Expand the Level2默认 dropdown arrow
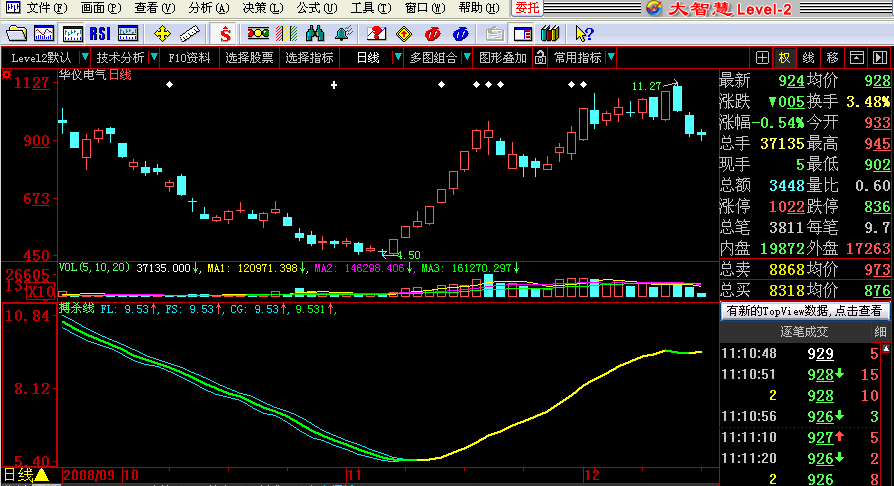The image size is (894, 486). (x=85, y=57)
